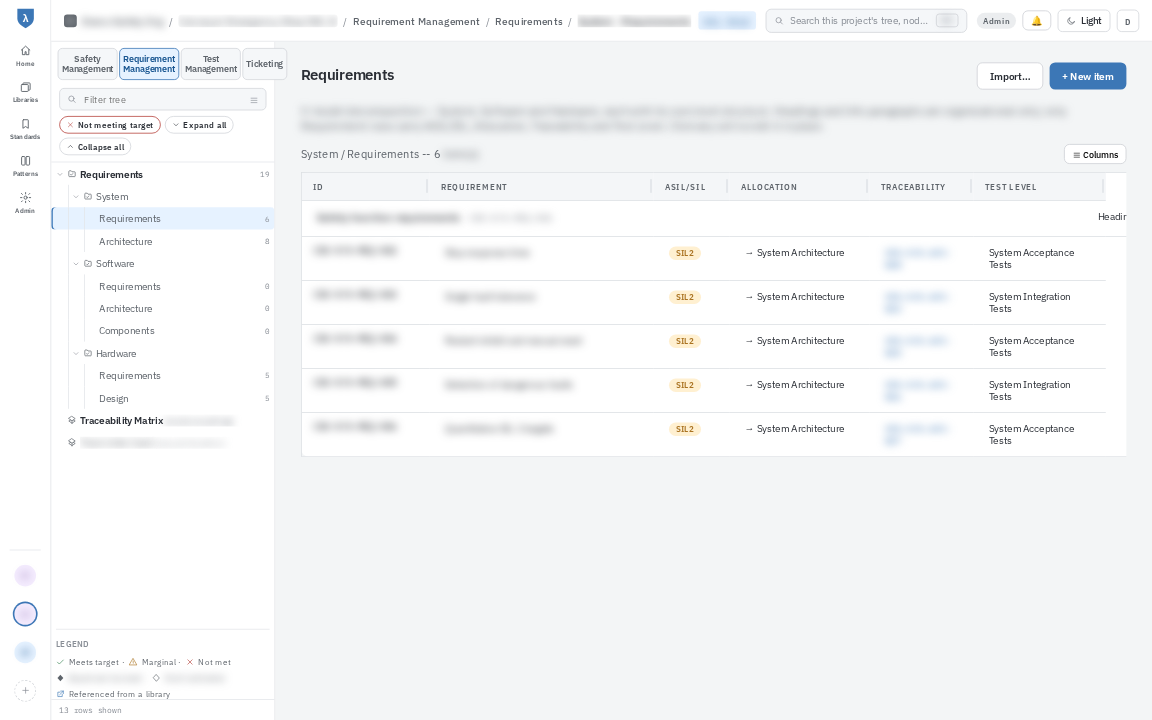1152x720 pixels.
Task: Open the Ticketing tab
Action: click(264, 64)
